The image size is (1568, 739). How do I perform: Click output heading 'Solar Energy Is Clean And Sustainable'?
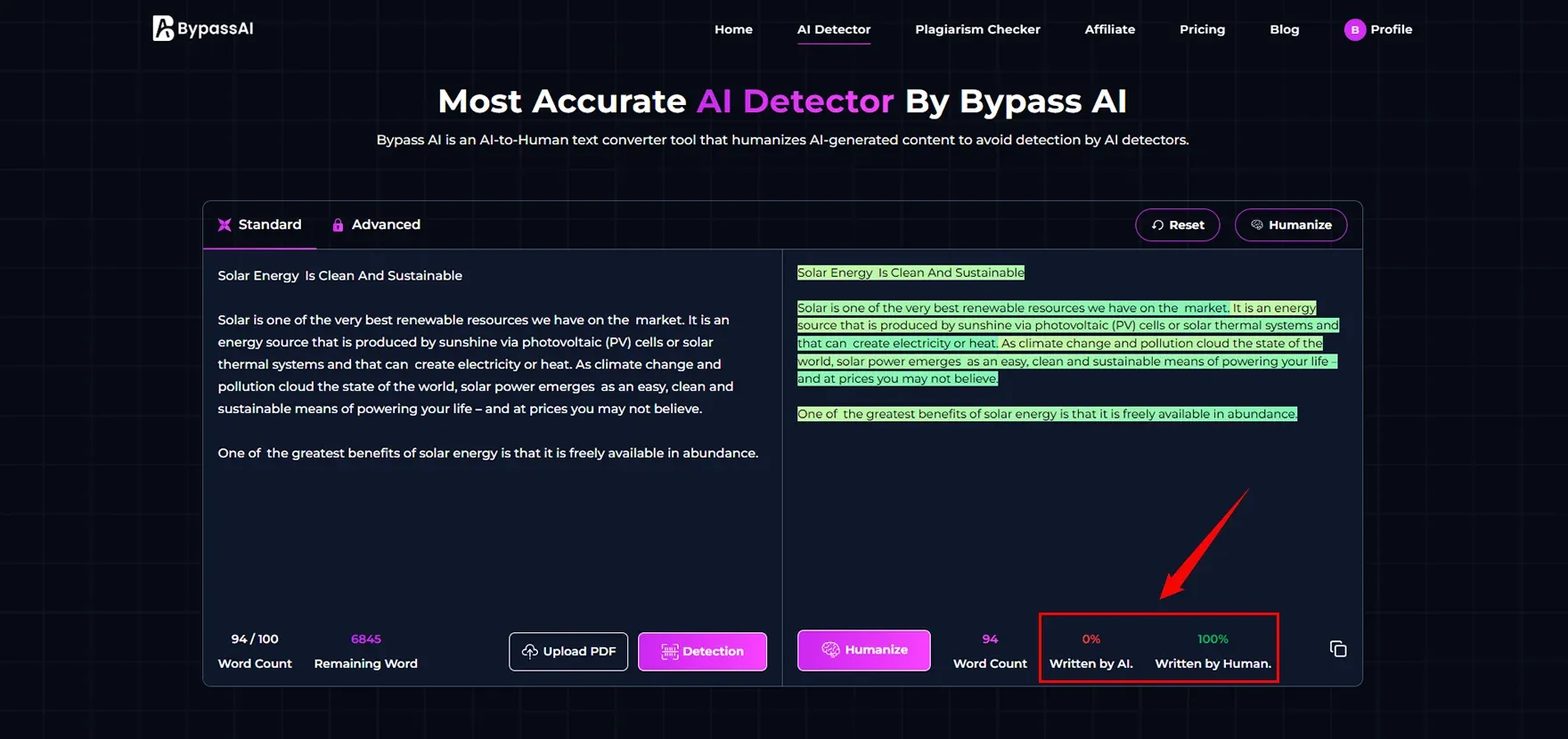click(911, 272)
